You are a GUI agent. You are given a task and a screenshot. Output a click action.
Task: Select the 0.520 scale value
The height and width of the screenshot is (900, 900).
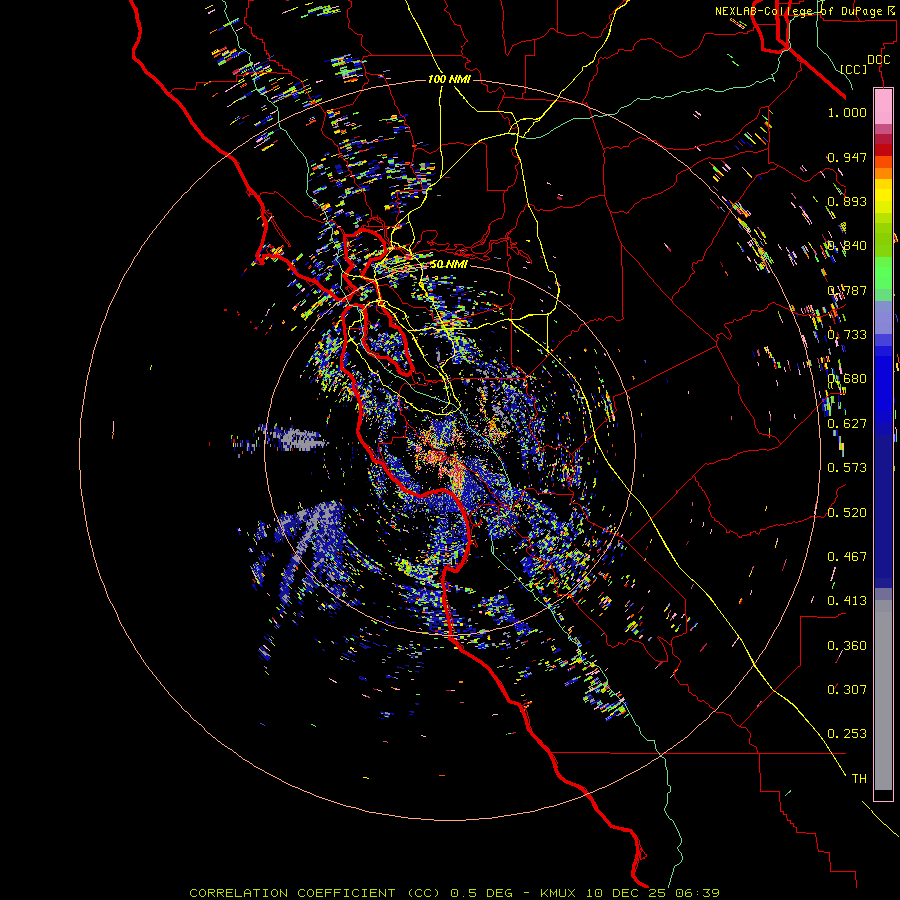tap(847, 513)
